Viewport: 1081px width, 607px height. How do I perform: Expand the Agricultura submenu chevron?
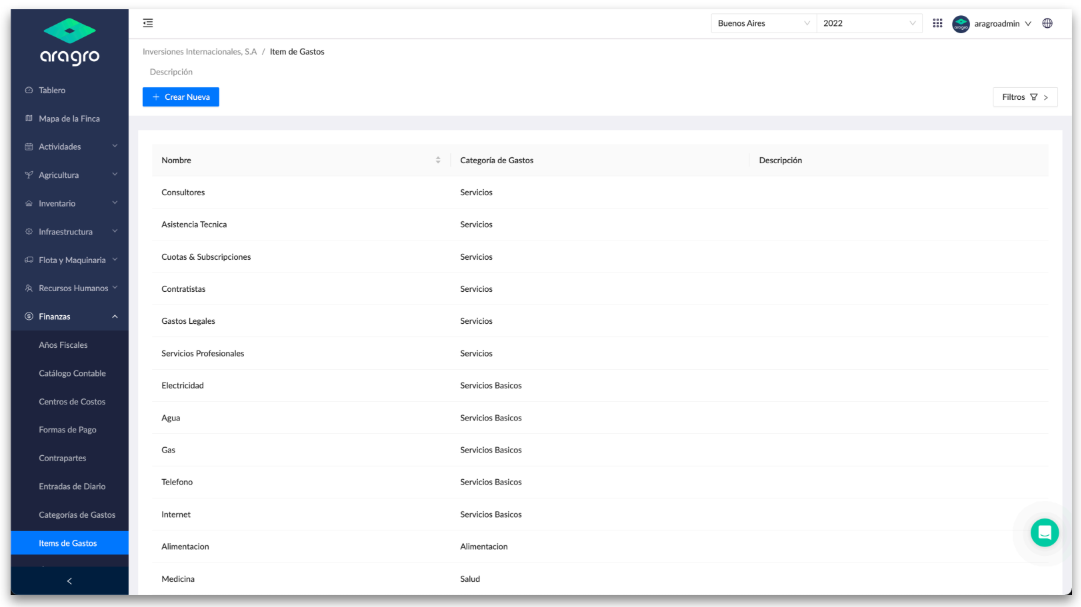click(115, 175)
